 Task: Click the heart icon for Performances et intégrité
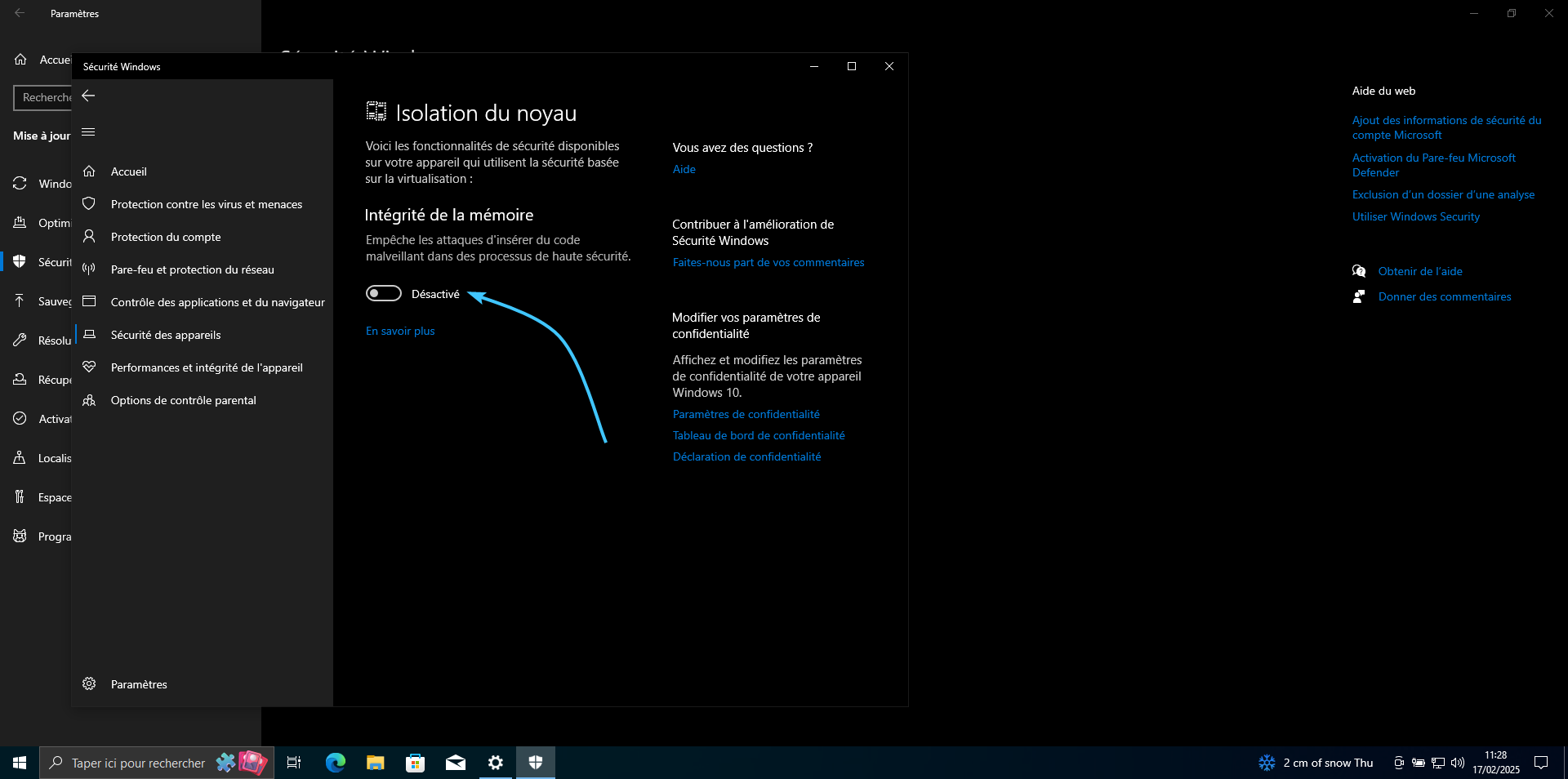90,367
